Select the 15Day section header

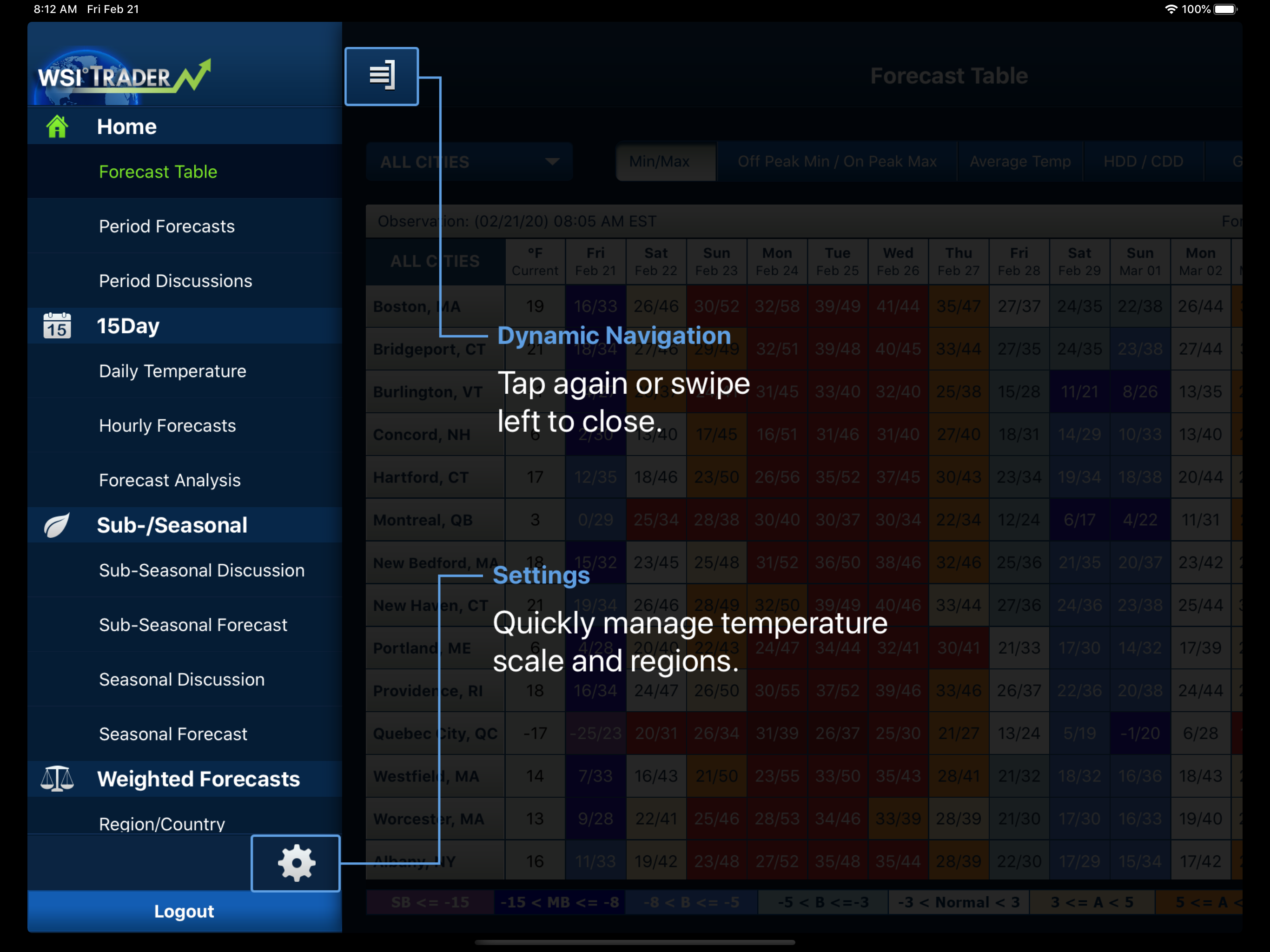[185, 325]
